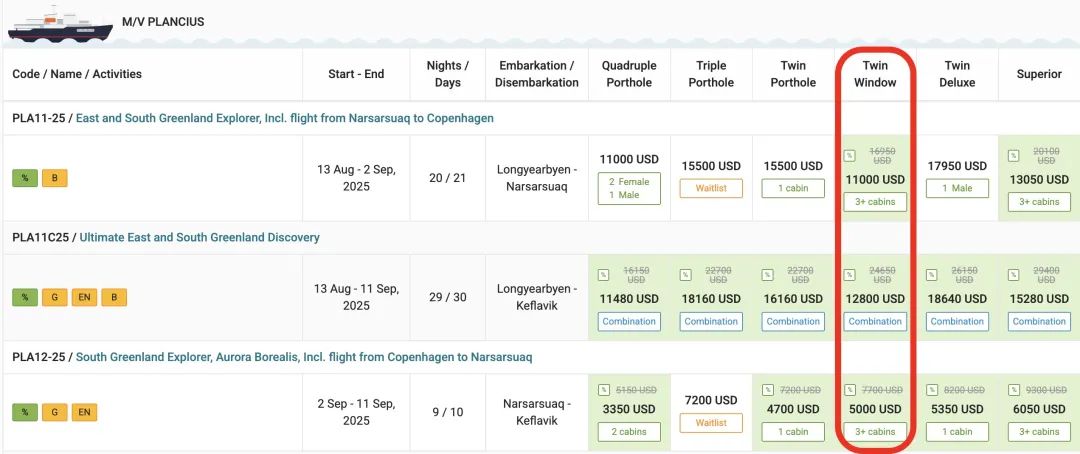Click '3+ cabins' under 11000 USD Twin Window

(875, 202)
